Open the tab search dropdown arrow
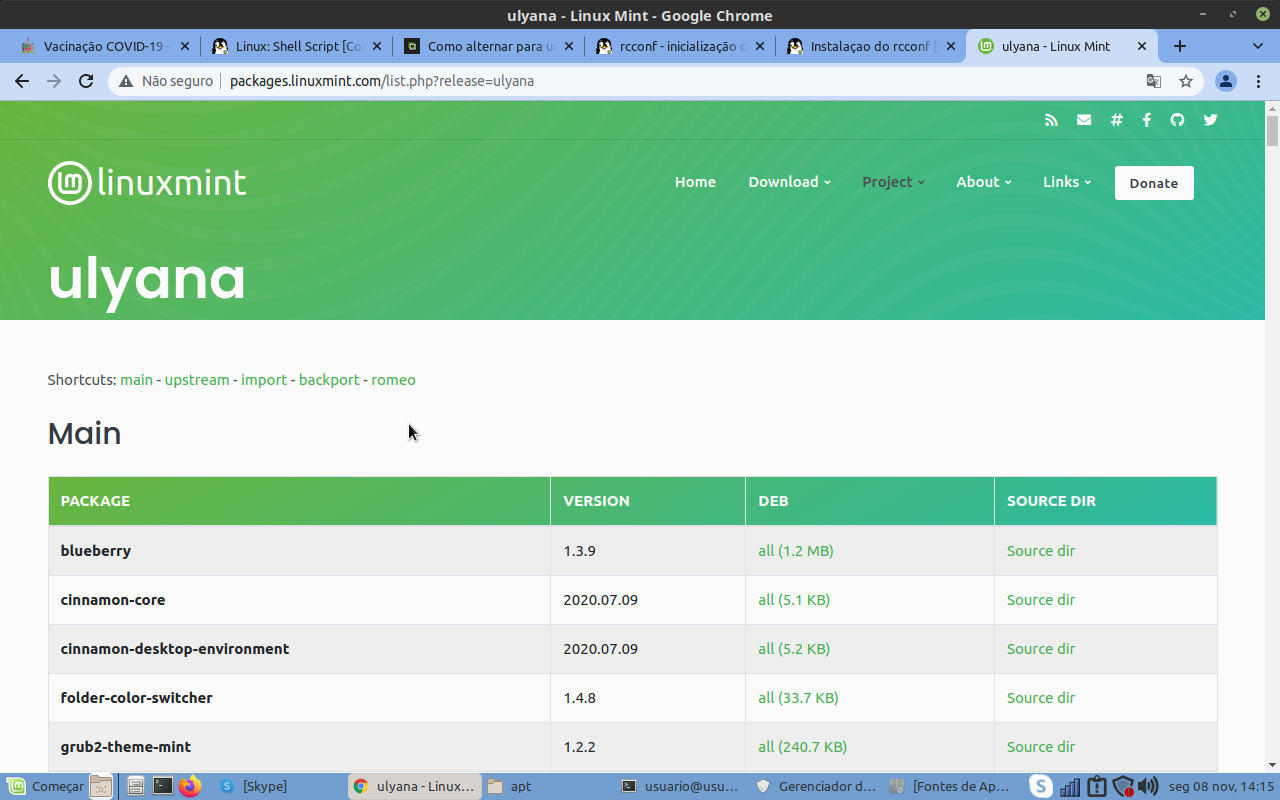1280x800 pixels. coord(1258,46)
